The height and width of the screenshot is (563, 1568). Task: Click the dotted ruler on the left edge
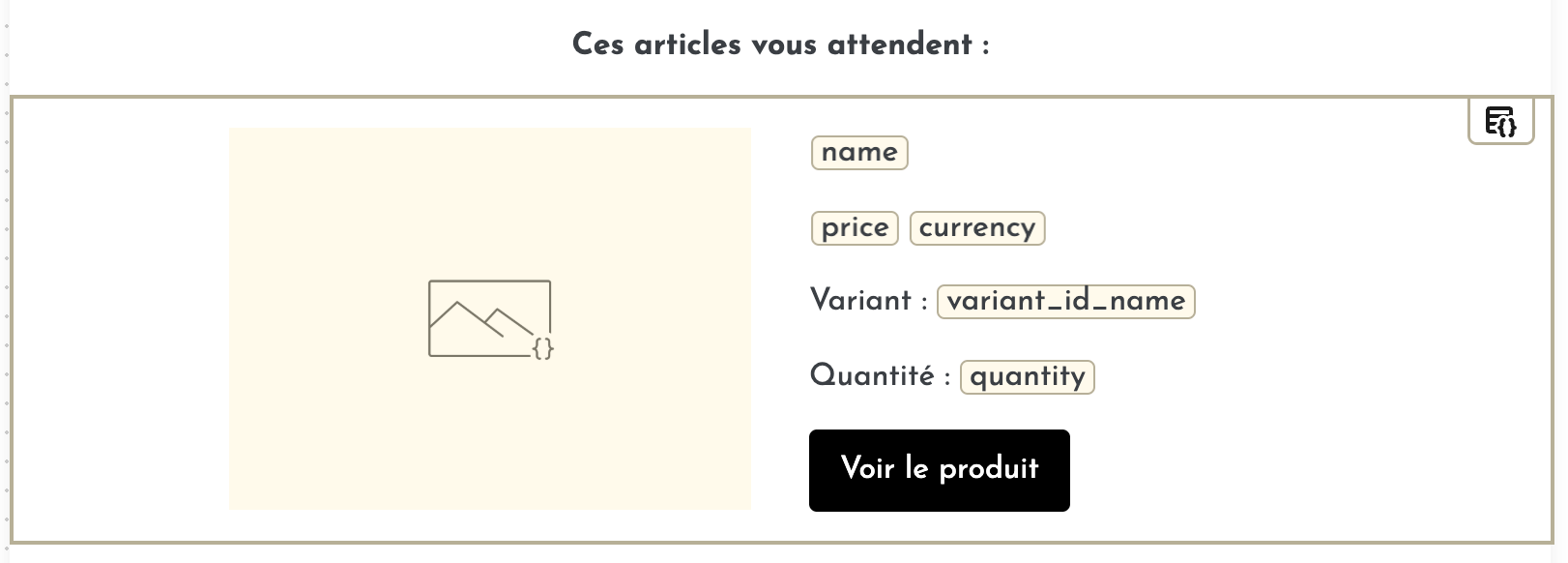(x=7, y=290)
